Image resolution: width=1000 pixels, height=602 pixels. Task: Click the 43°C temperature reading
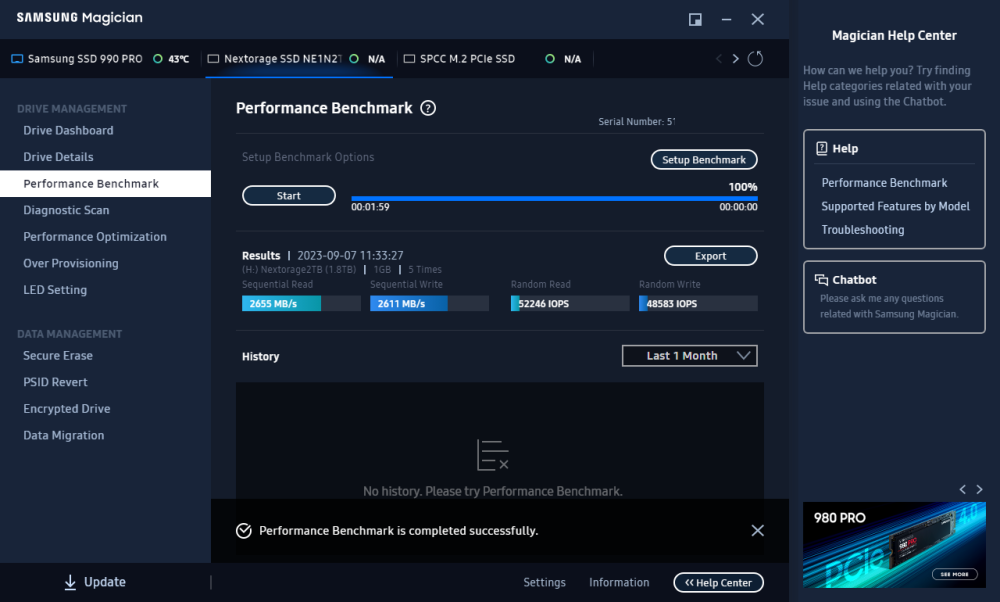coord(179,59)
